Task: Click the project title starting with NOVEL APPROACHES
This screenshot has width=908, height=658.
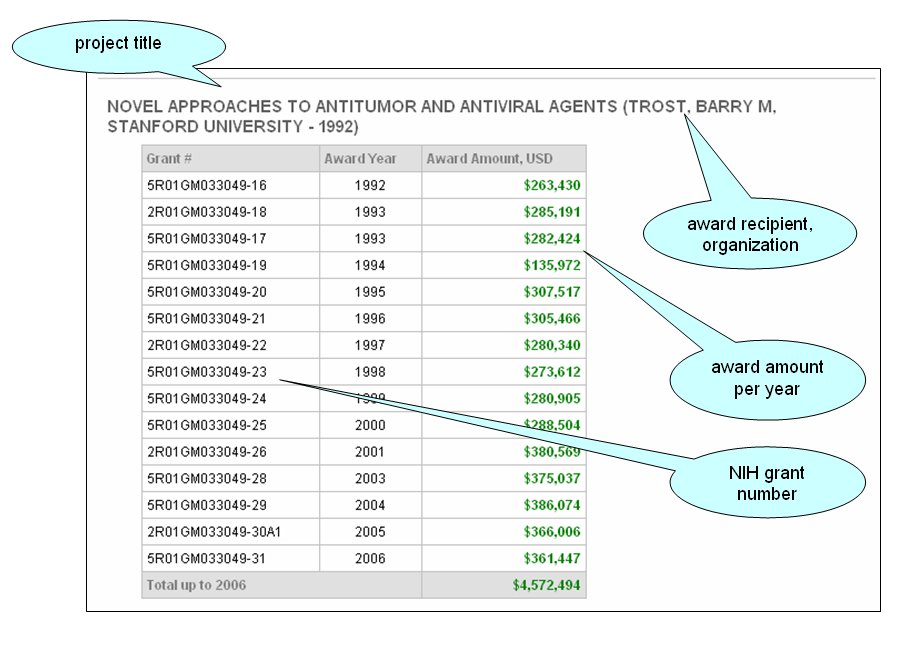Action: [x=441, y=116]
